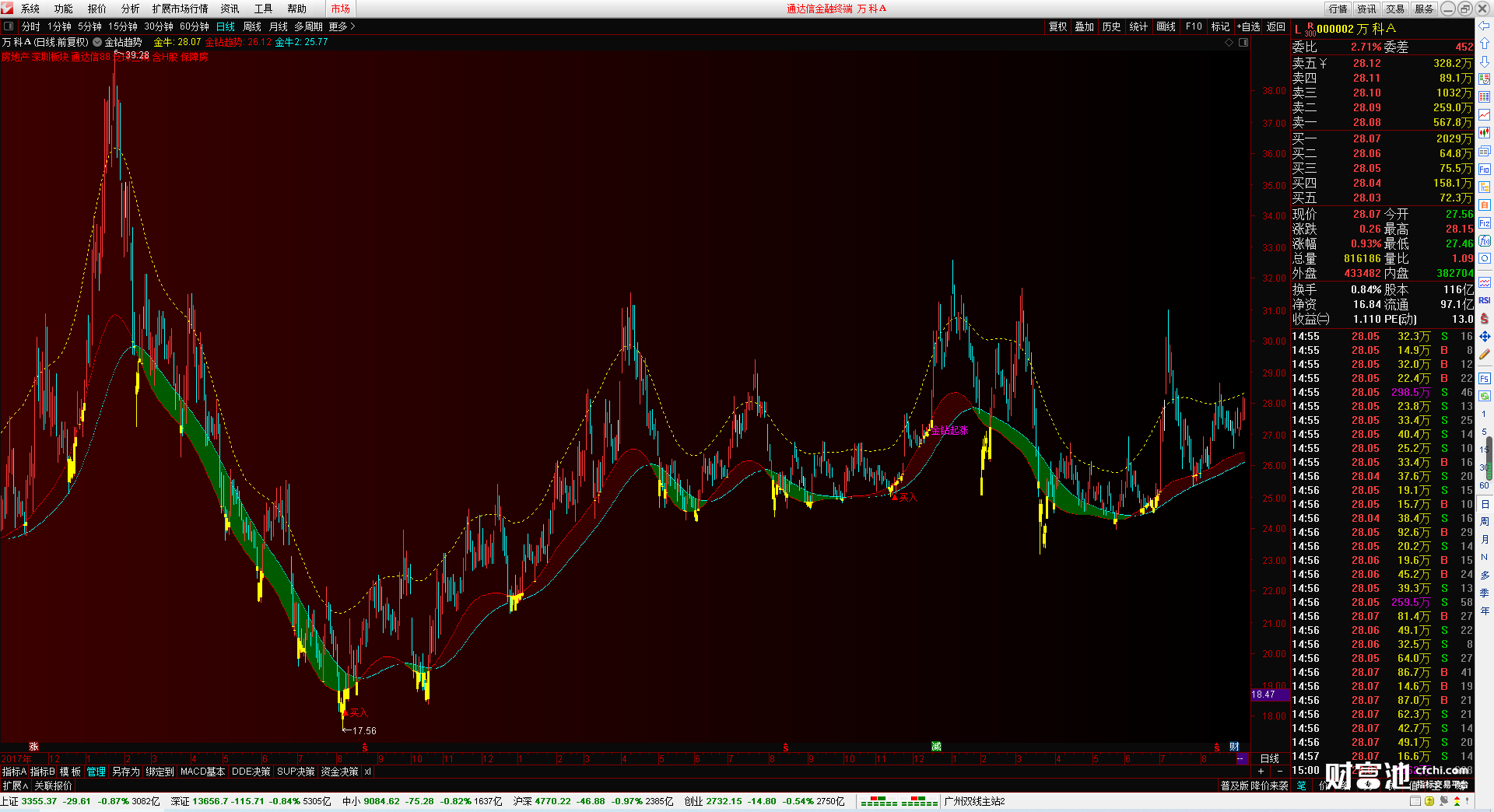Click the satellite dish status bar icon
The width and height of the screenshot is (1494, 812).
pyautogui.click(x=1443, y=801)
